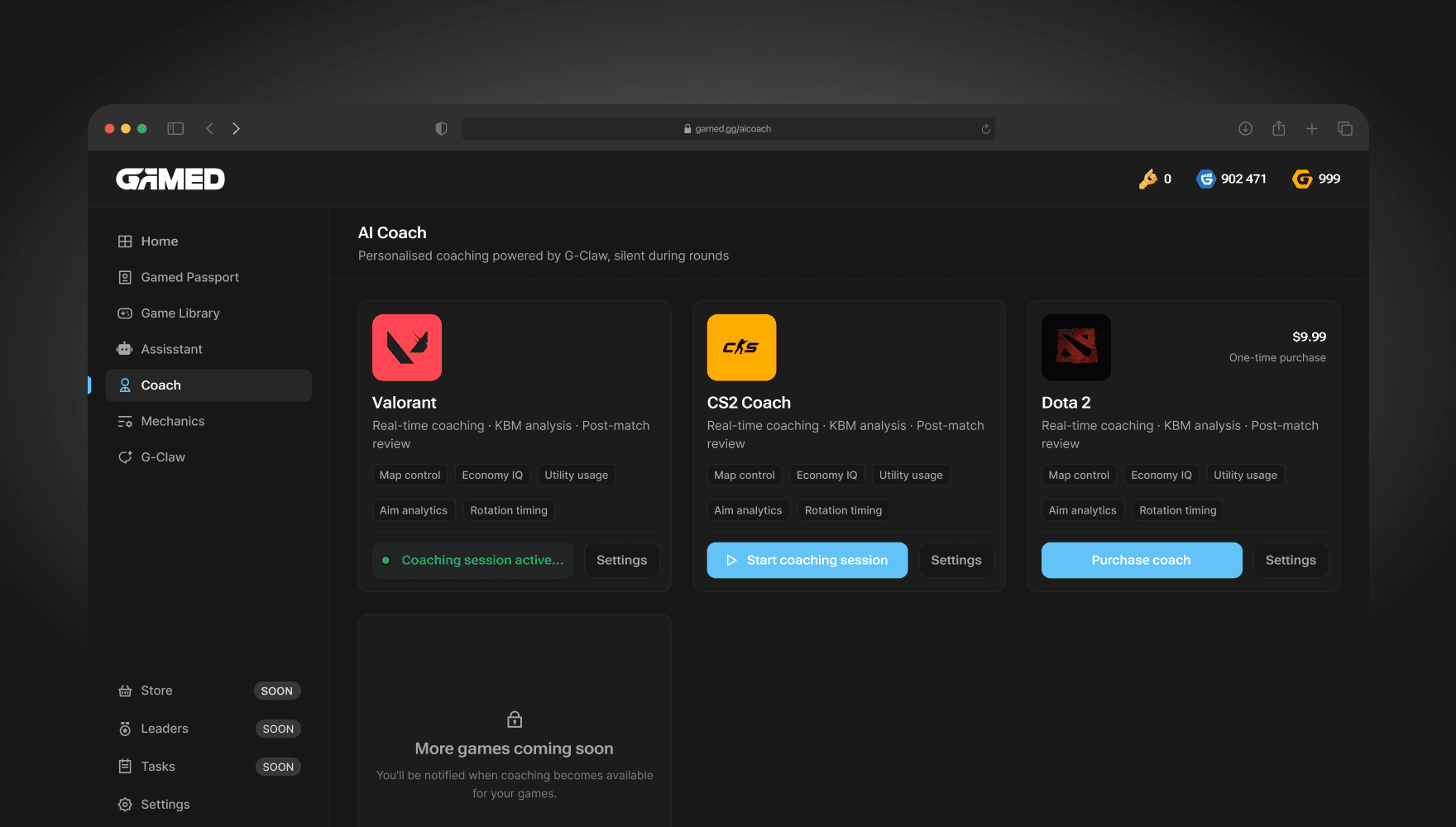The image size is (1456, 827).
Task: Toggle the browser sidebar icon
Action: (175, 129)
